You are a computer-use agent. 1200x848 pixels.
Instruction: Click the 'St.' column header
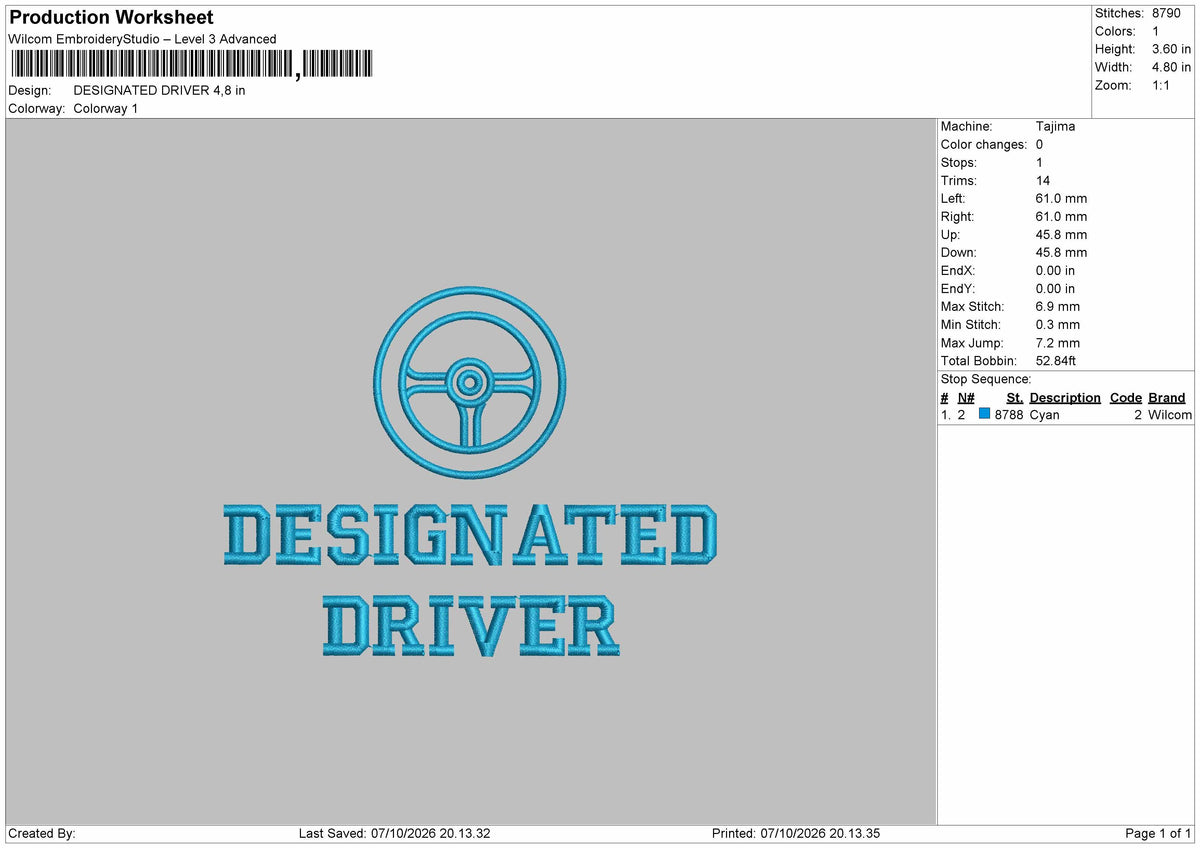tap(1014, 397)
